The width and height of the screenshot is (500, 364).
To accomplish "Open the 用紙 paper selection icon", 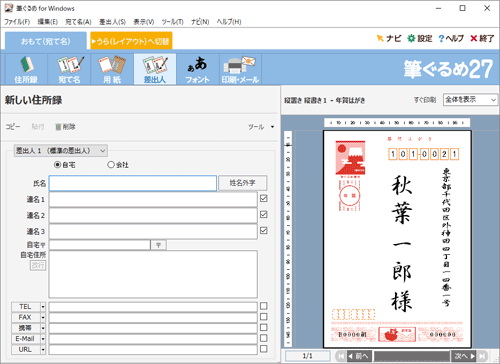I will tap(112, 69).
